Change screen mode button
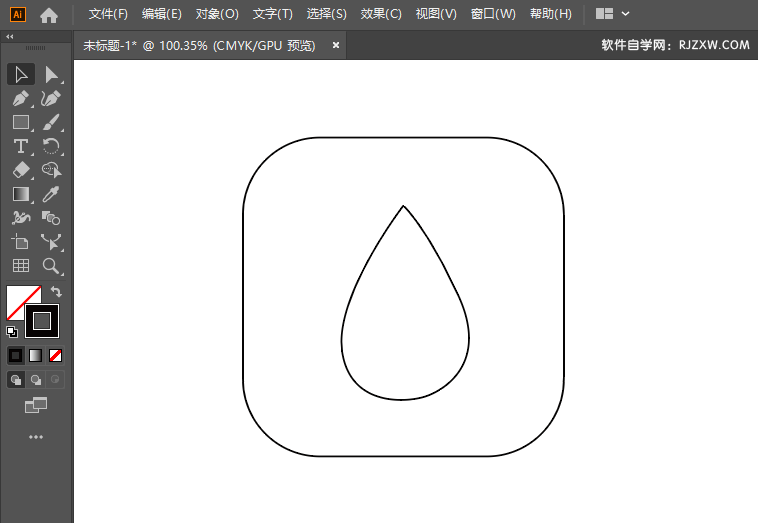Screen dimensions: 758x523 pyautogui.click(x=36, y=405)
